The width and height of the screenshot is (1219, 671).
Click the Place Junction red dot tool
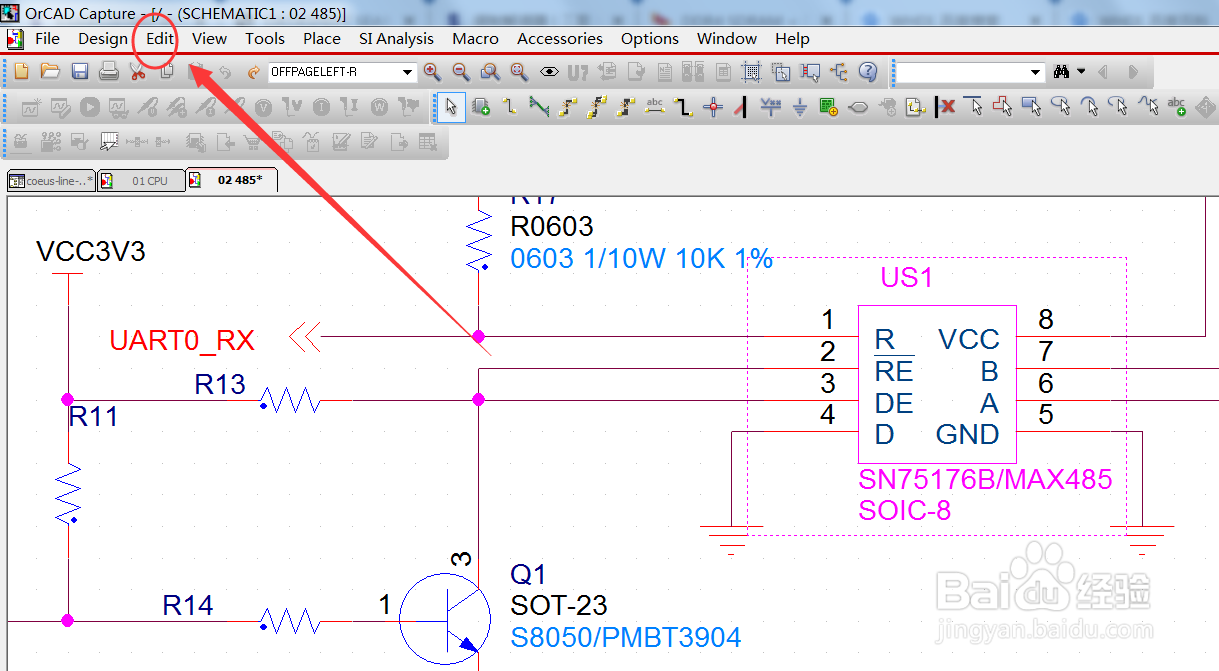pyautogui.click(x=713, y=106)
